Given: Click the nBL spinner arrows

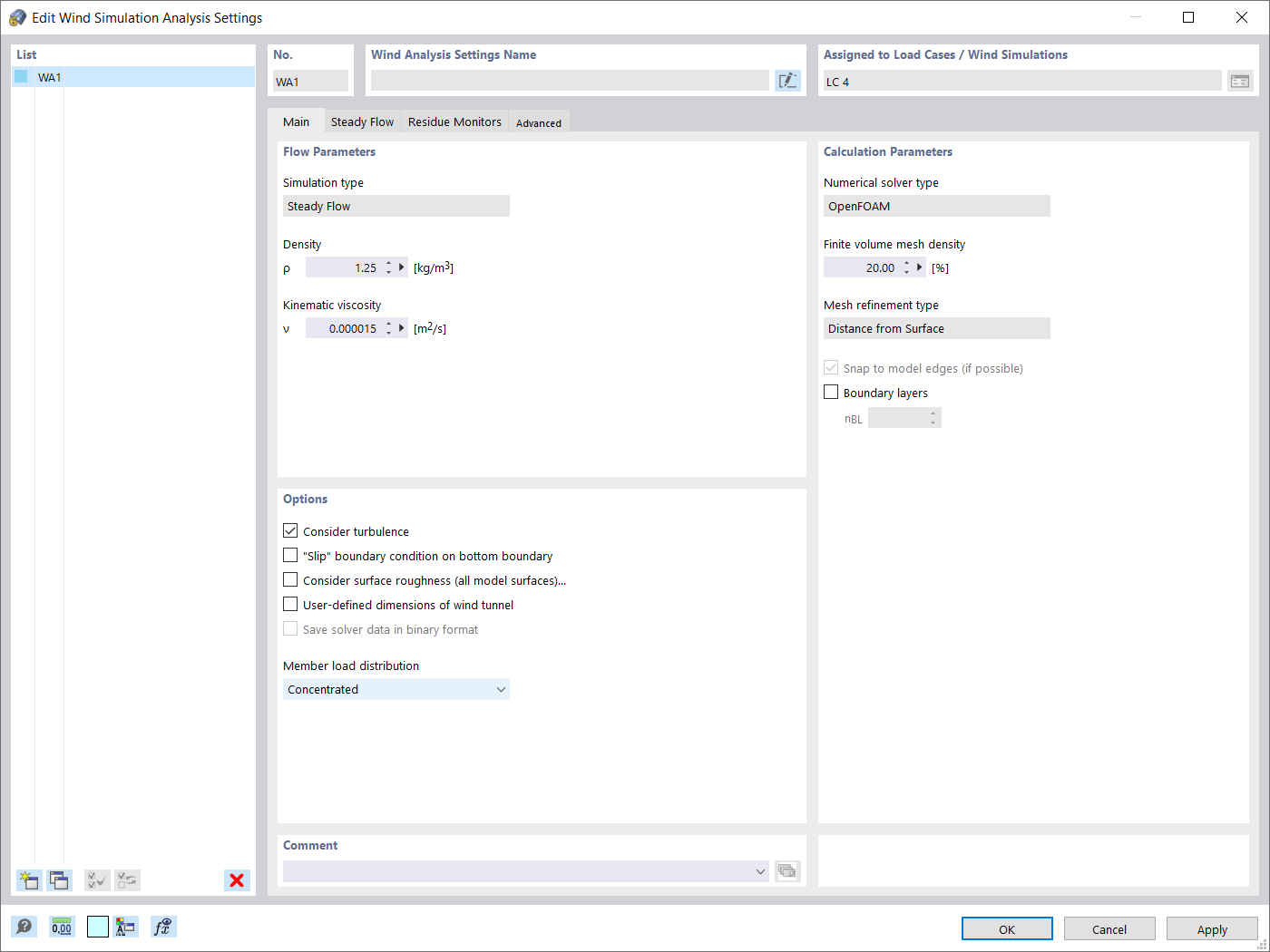Looking at the screenshot, I should click(x=933, y=418).
